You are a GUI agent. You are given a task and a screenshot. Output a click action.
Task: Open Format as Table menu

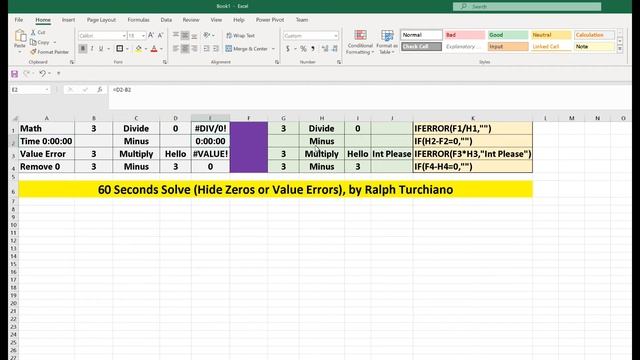pyautogui.click(x=387, y=42)
